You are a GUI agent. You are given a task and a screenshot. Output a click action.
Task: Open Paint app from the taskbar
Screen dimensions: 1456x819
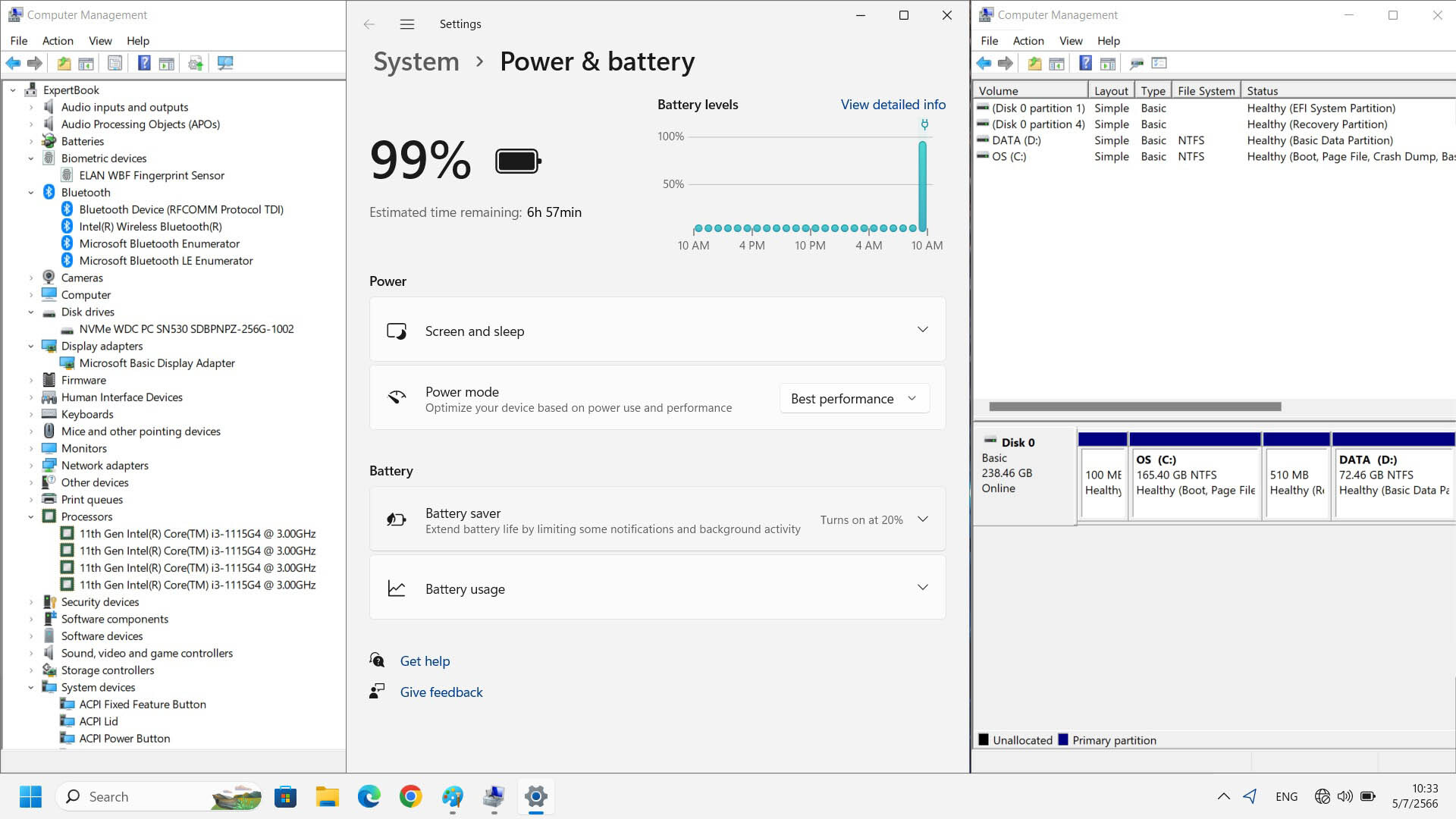[453, 797]
